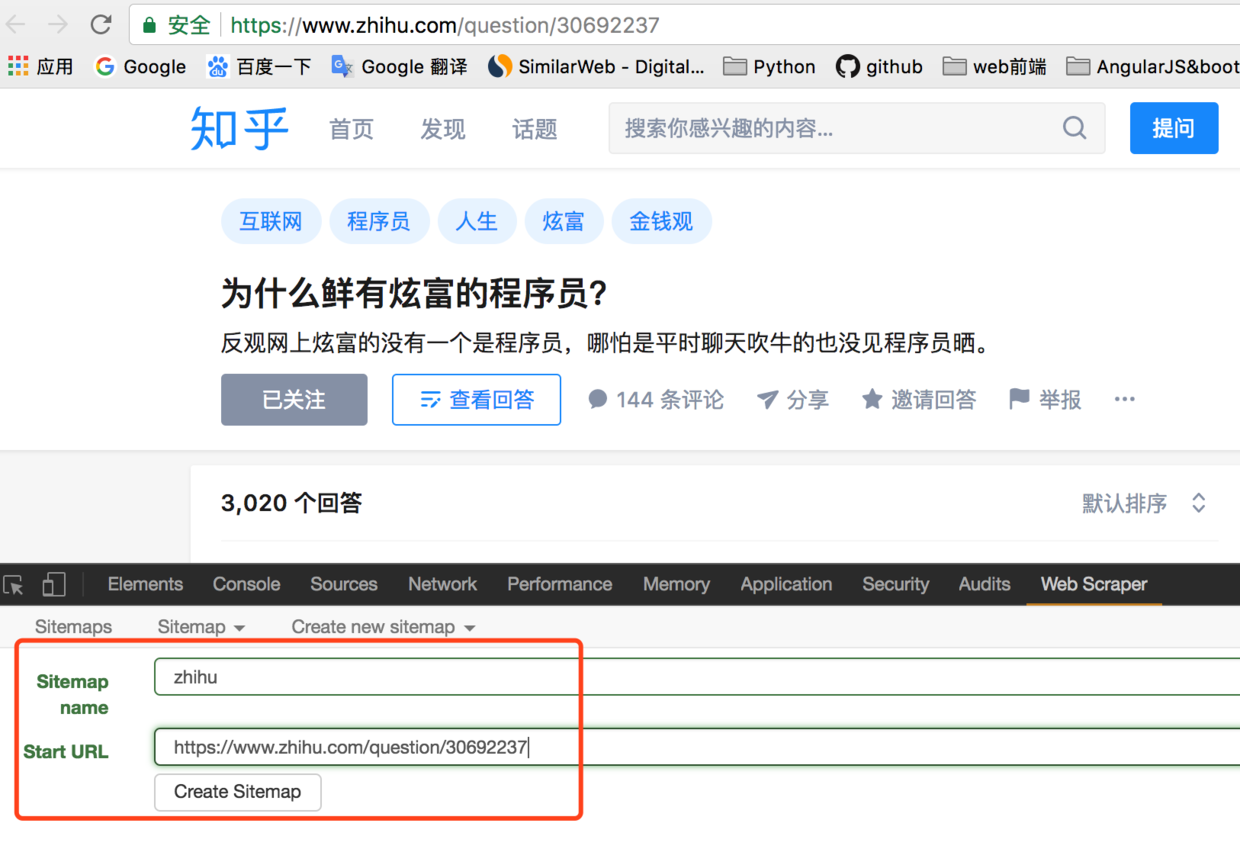
Task: Click the 提问 button
Action: pos(1174,128)
